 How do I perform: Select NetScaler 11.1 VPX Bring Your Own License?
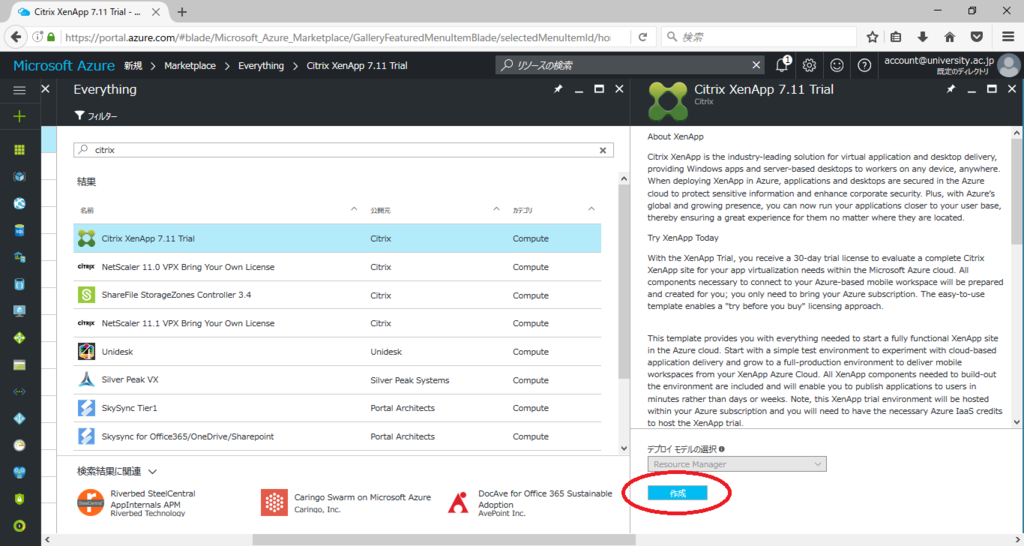337,323
